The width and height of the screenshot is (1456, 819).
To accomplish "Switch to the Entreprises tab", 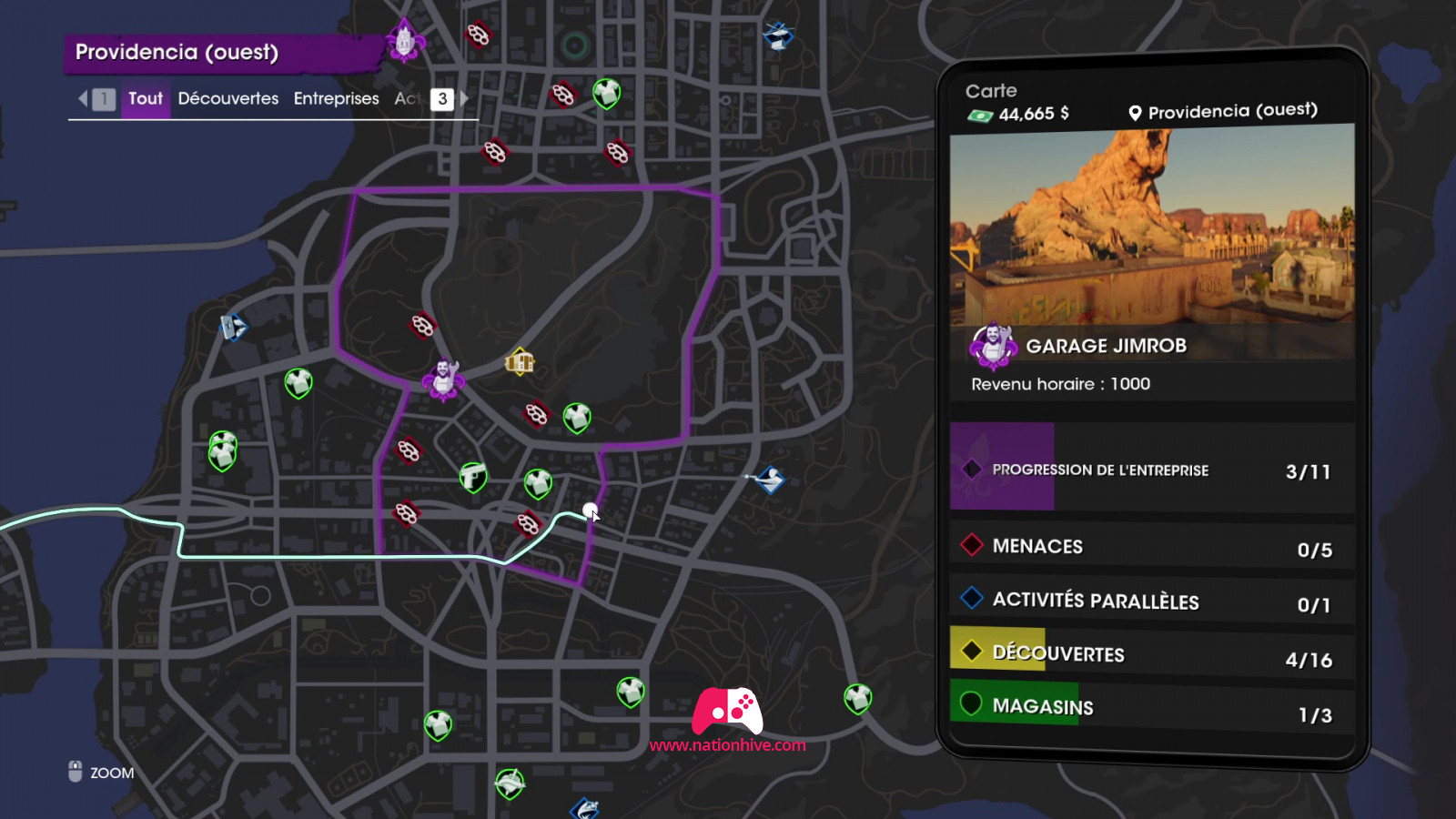I will coord(336,98).
